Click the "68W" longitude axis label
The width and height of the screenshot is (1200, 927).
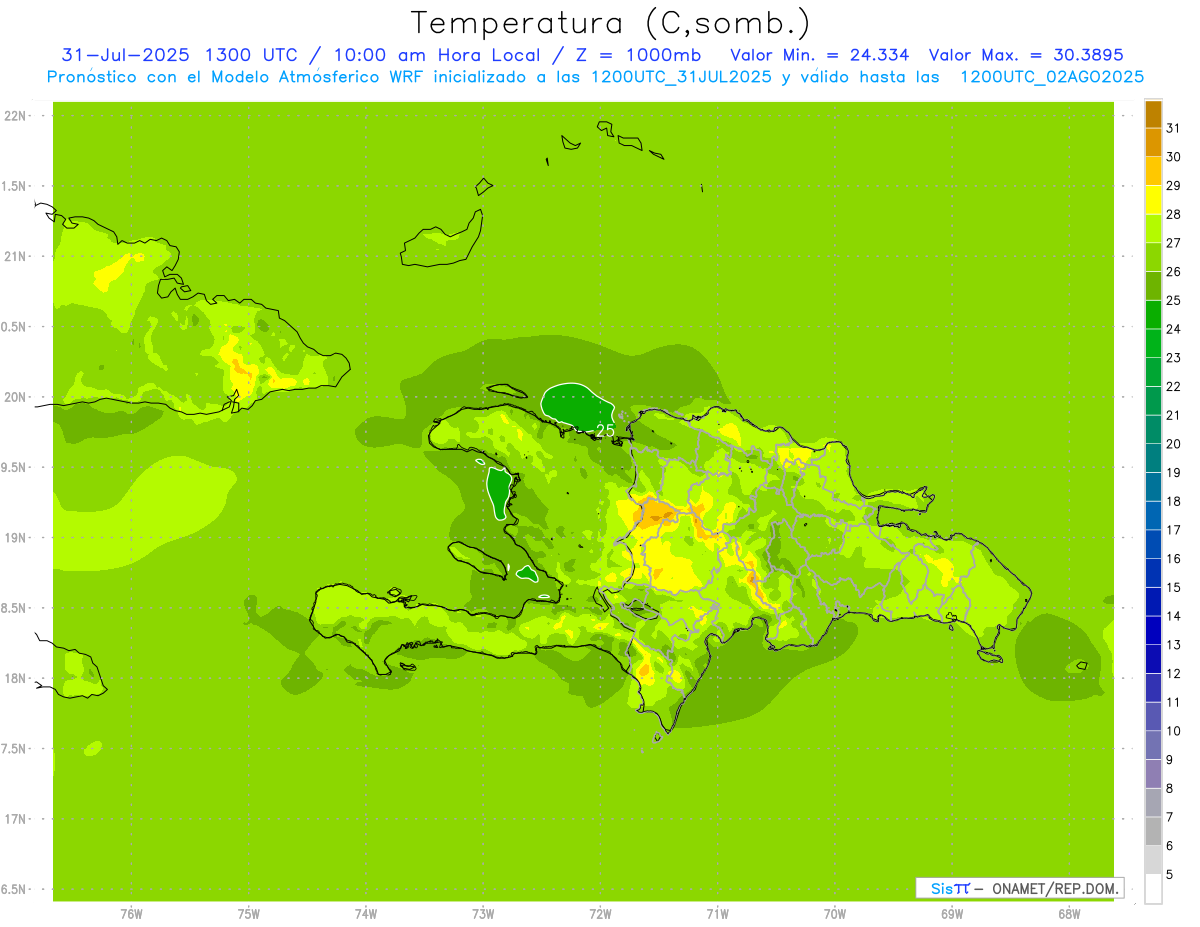[x=1069, y=914]
